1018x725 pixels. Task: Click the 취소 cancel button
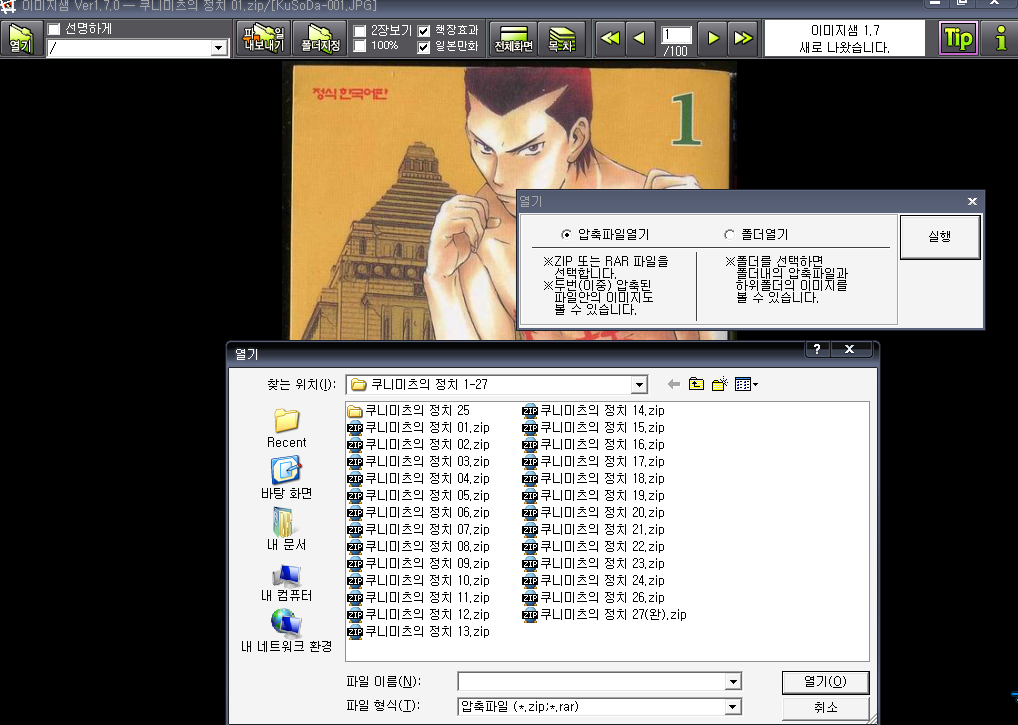point(825,707)
